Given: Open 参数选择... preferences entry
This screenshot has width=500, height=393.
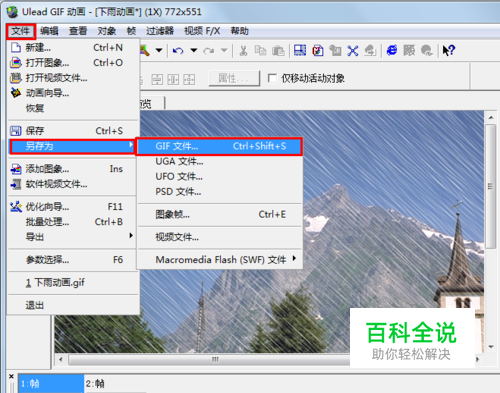Looking at the screenshot, I should click(x=73, y=260).
